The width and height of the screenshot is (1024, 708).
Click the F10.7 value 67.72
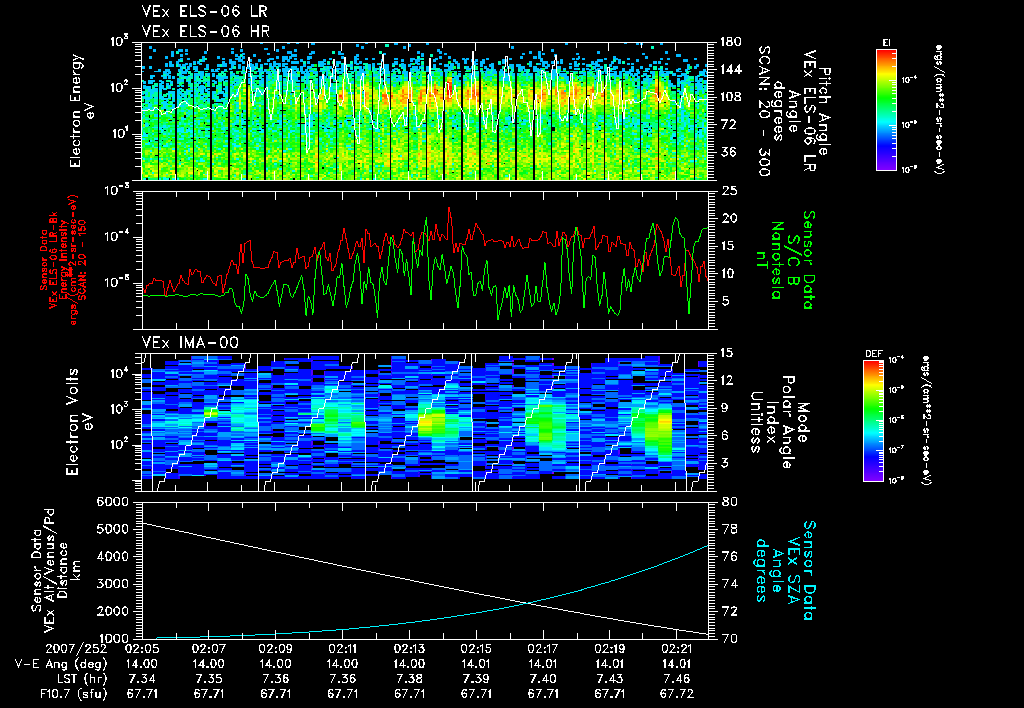[676, 694]
